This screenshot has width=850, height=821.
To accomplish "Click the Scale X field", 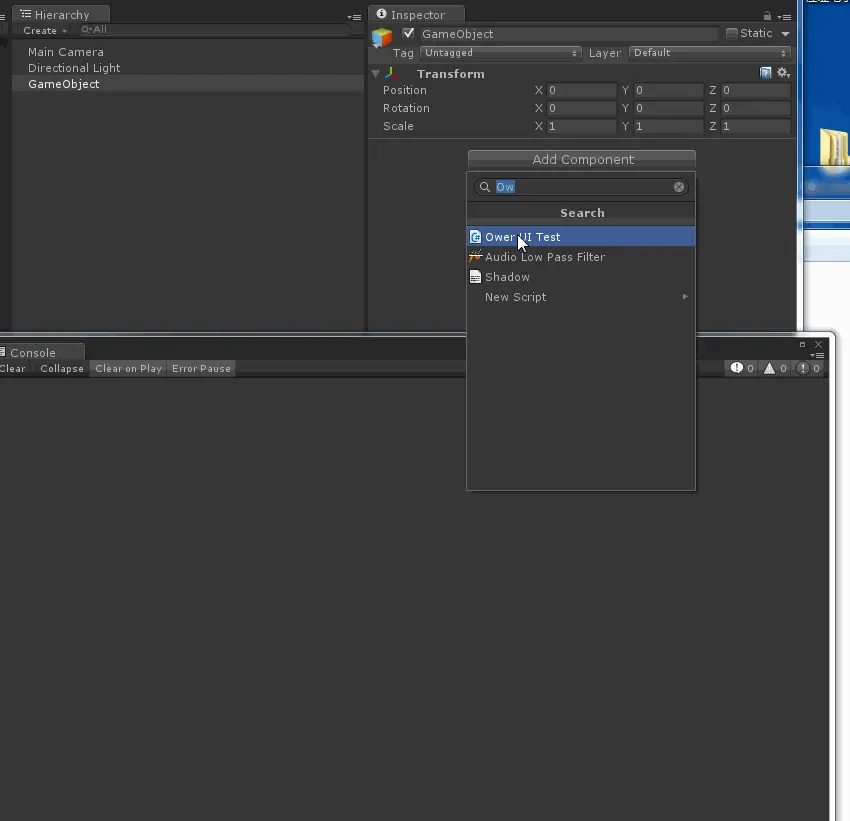I will click(581, 126).
